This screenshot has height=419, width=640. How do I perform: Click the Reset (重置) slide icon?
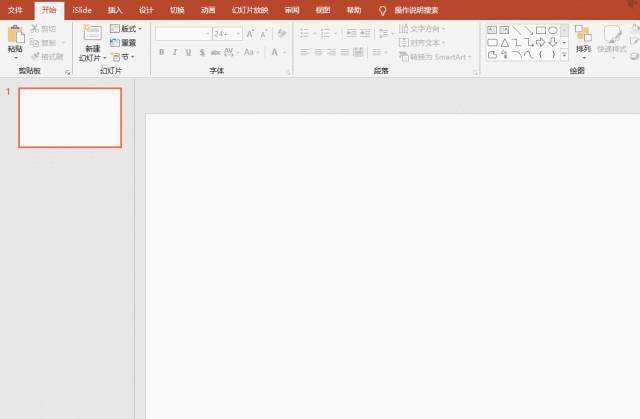(124, 43)
